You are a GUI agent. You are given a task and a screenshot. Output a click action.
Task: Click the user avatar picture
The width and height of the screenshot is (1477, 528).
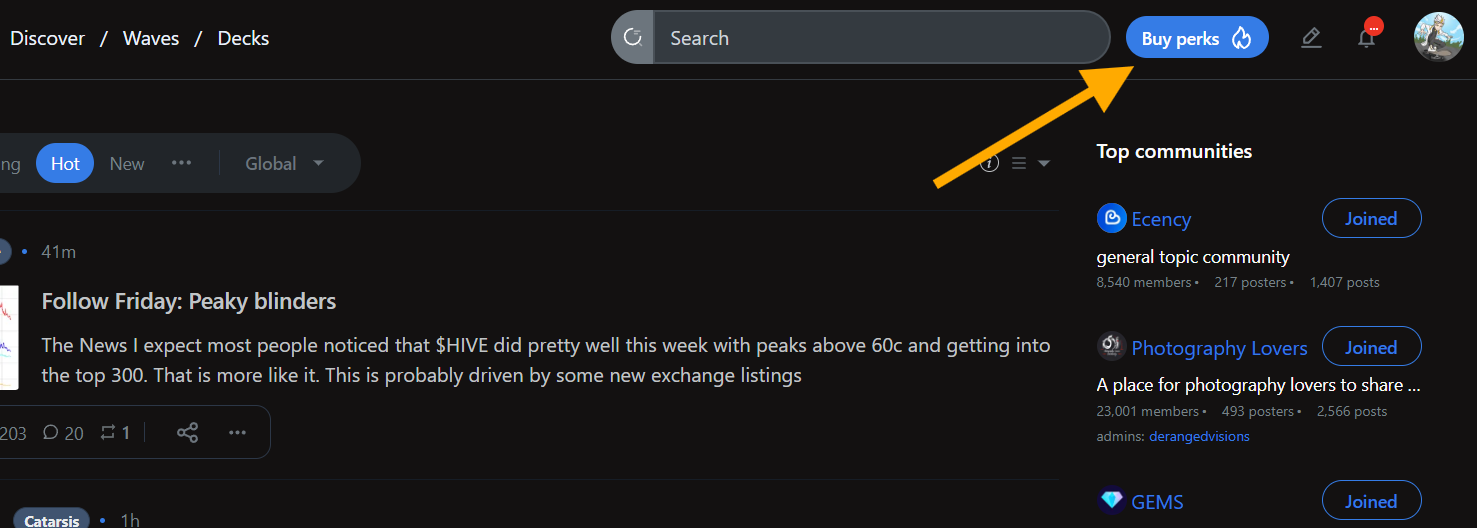click(x=1439, y=37)
